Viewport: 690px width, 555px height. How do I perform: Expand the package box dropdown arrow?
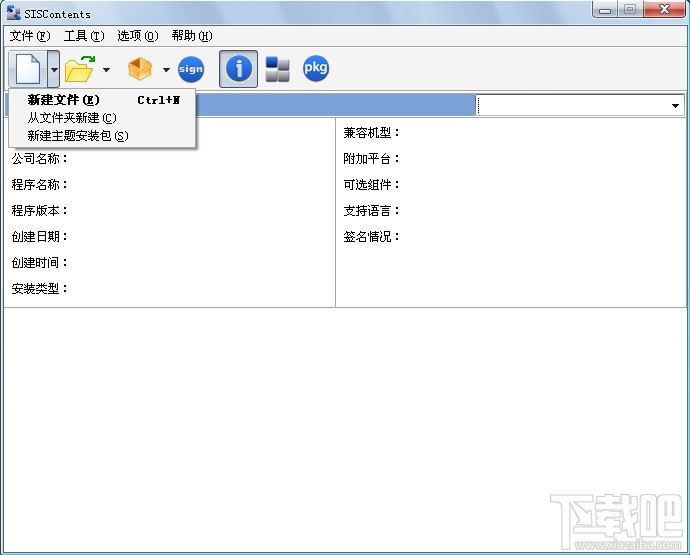[x=166, y=70]
